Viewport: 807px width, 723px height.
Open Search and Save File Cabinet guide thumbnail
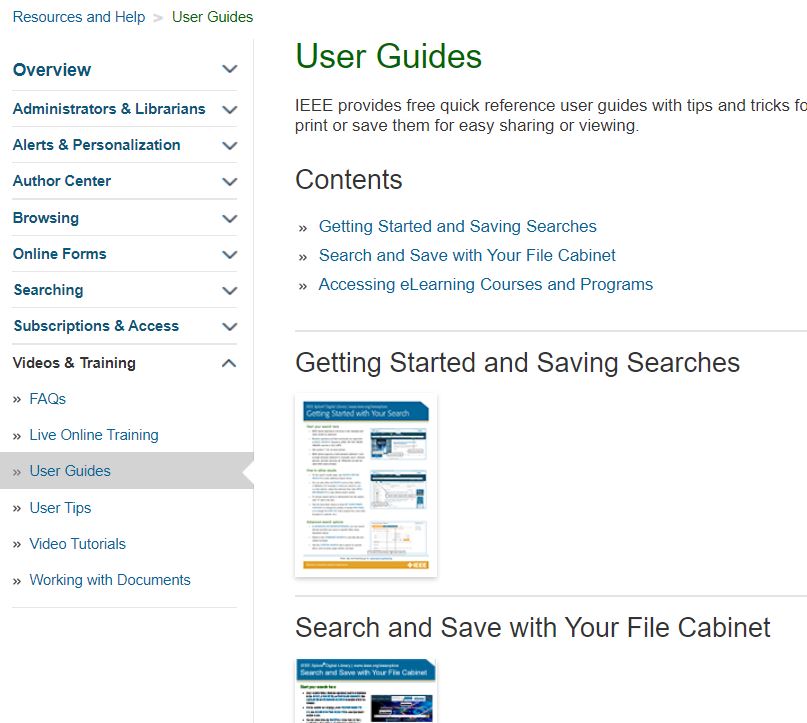pos(366,691)
